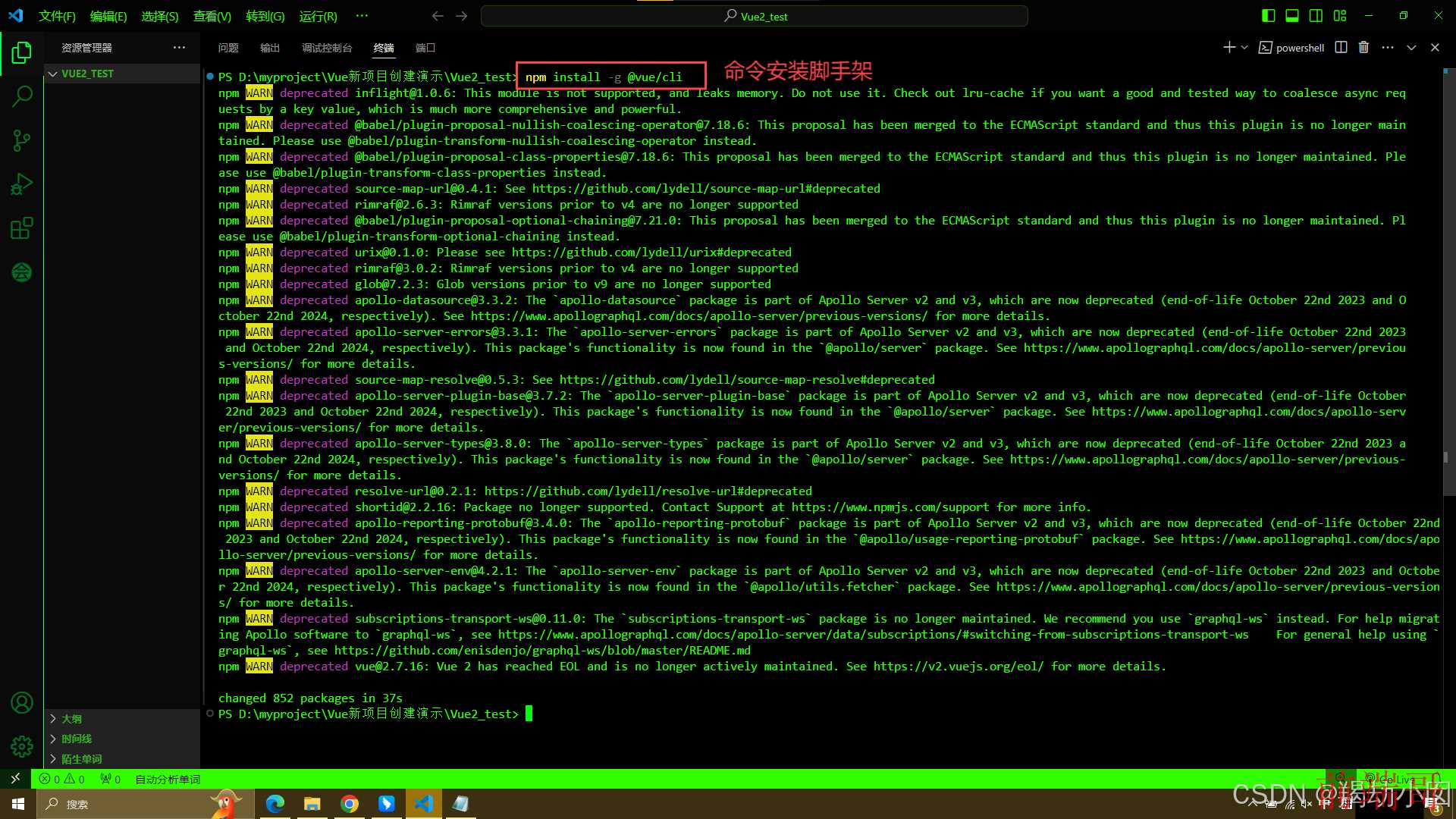Click the ports forwarded status item
The height and width of the screenshot is (819, 1456).
111,779
